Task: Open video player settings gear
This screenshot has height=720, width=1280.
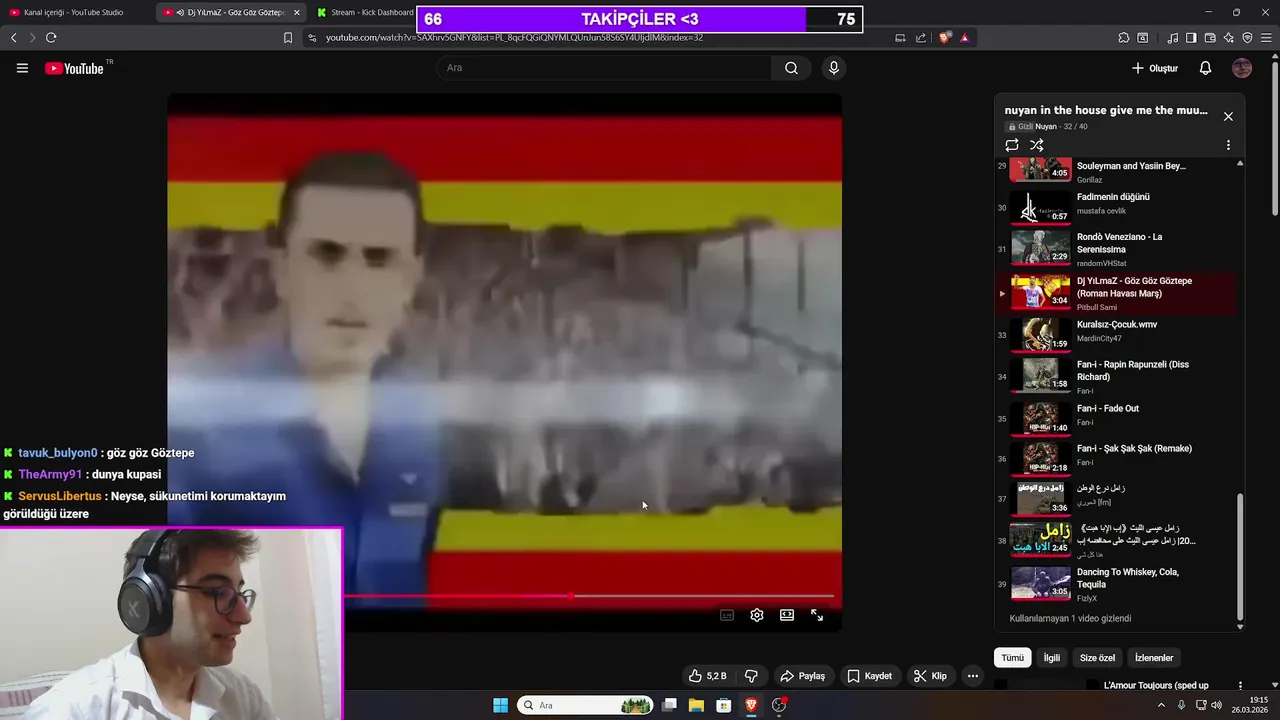Action: coord(757,615)
